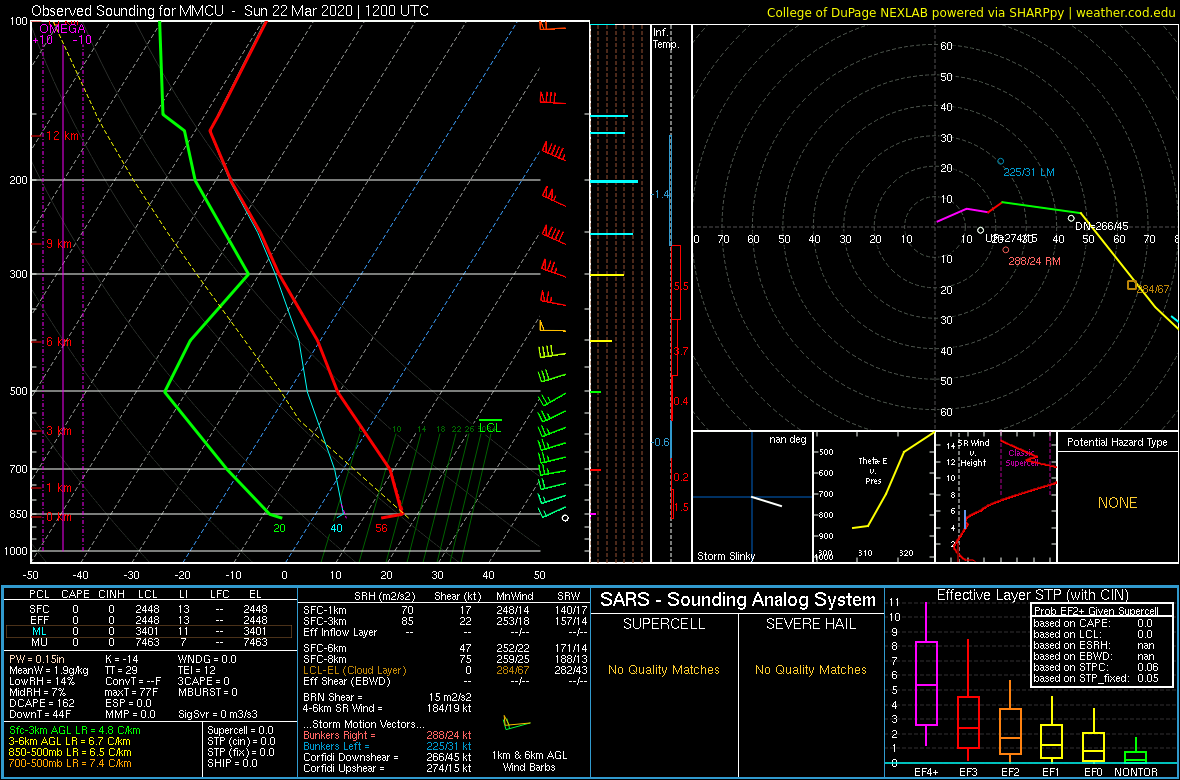
Task: Click the cyan wet-bulb value 40
Action: click(x=337, y=528)
